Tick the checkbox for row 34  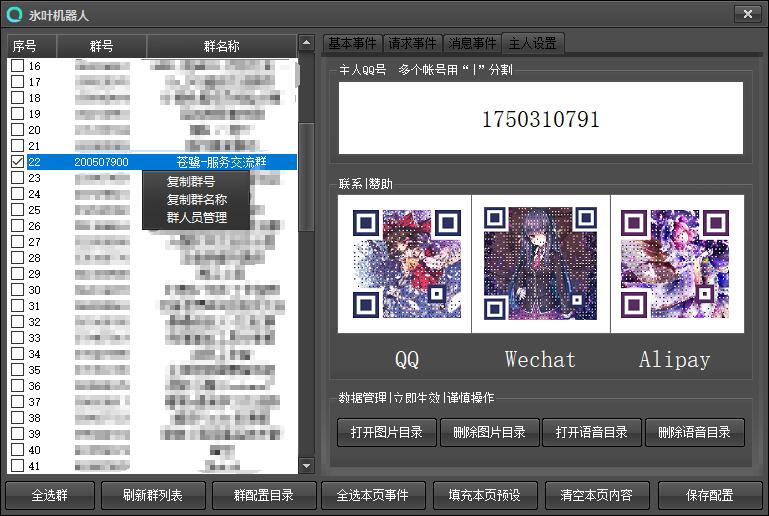tap(18, 354)
